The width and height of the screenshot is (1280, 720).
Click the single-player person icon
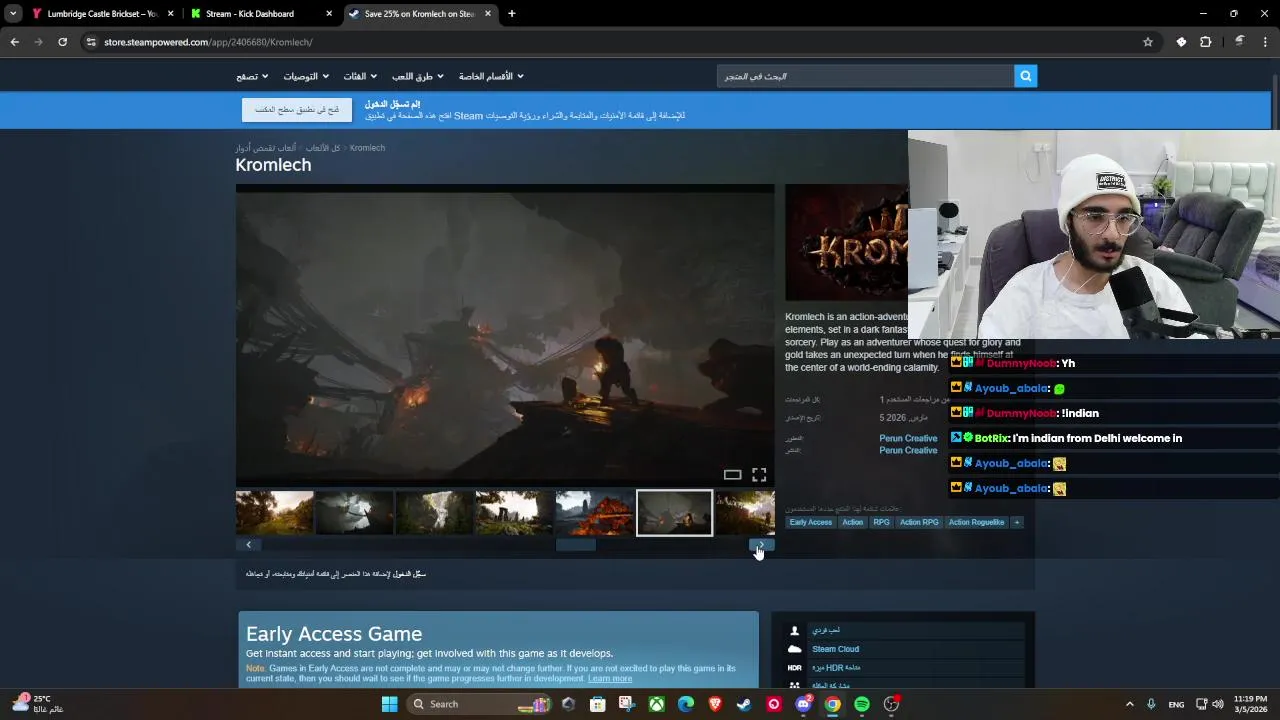(794, 631)
